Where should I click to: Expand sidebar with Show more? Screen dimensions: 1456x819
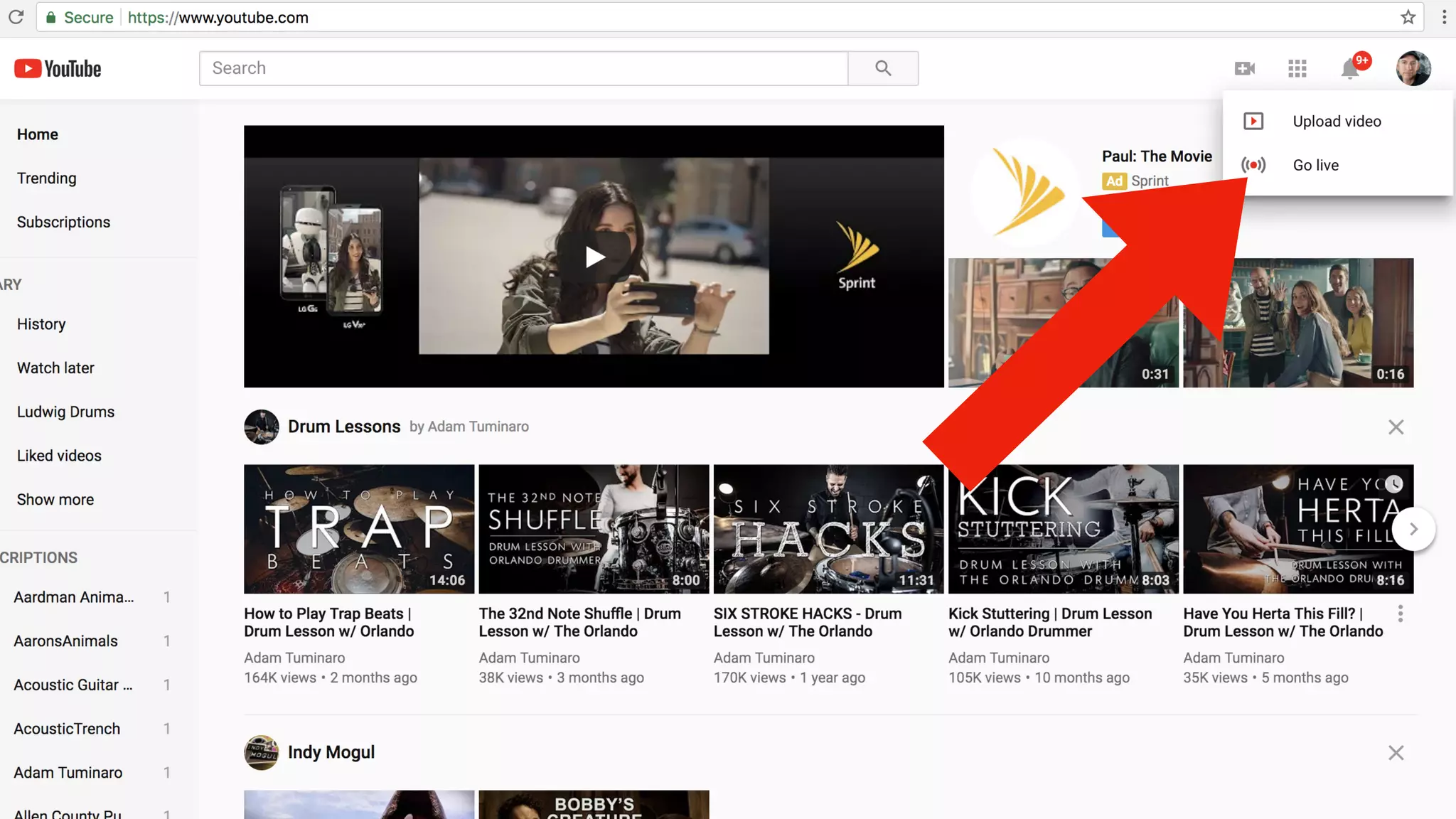point(55,500)
